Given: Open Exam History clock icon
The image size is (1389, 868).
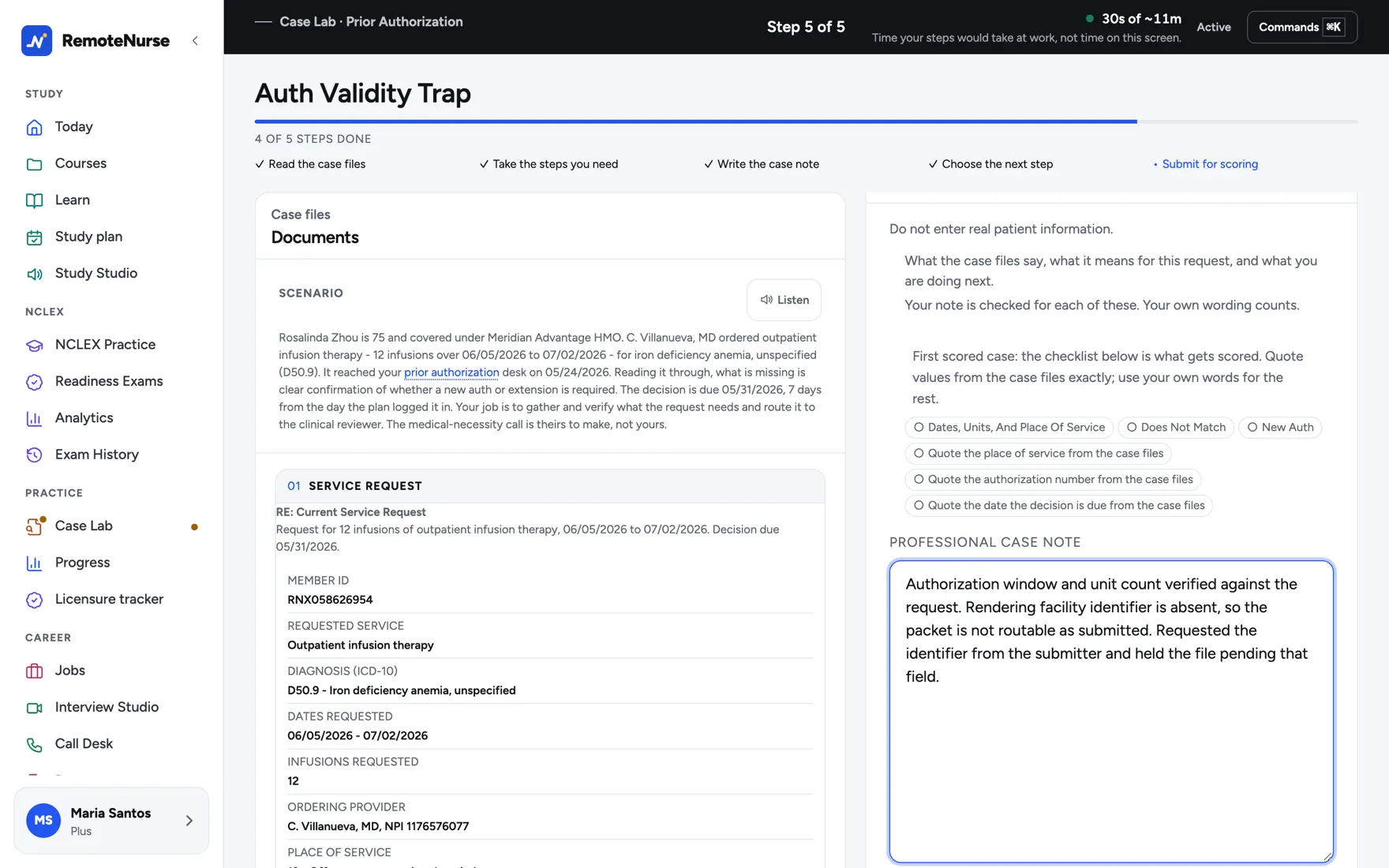Looking at the screenshot, I should tap(34, 455).
